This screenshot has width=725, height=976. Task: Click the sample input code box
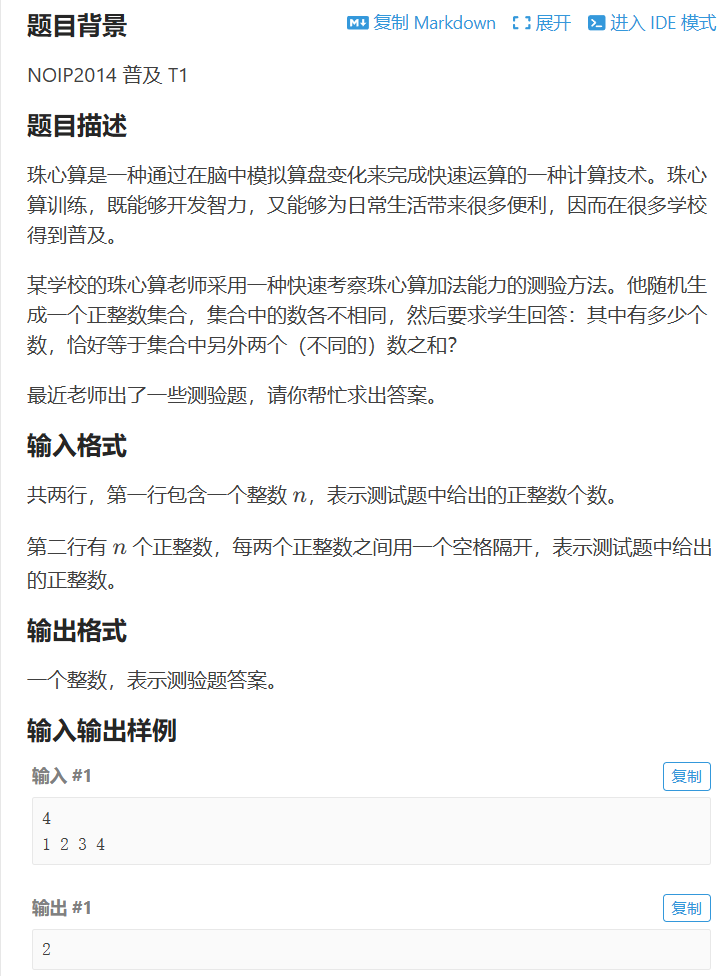pos(372,831)
